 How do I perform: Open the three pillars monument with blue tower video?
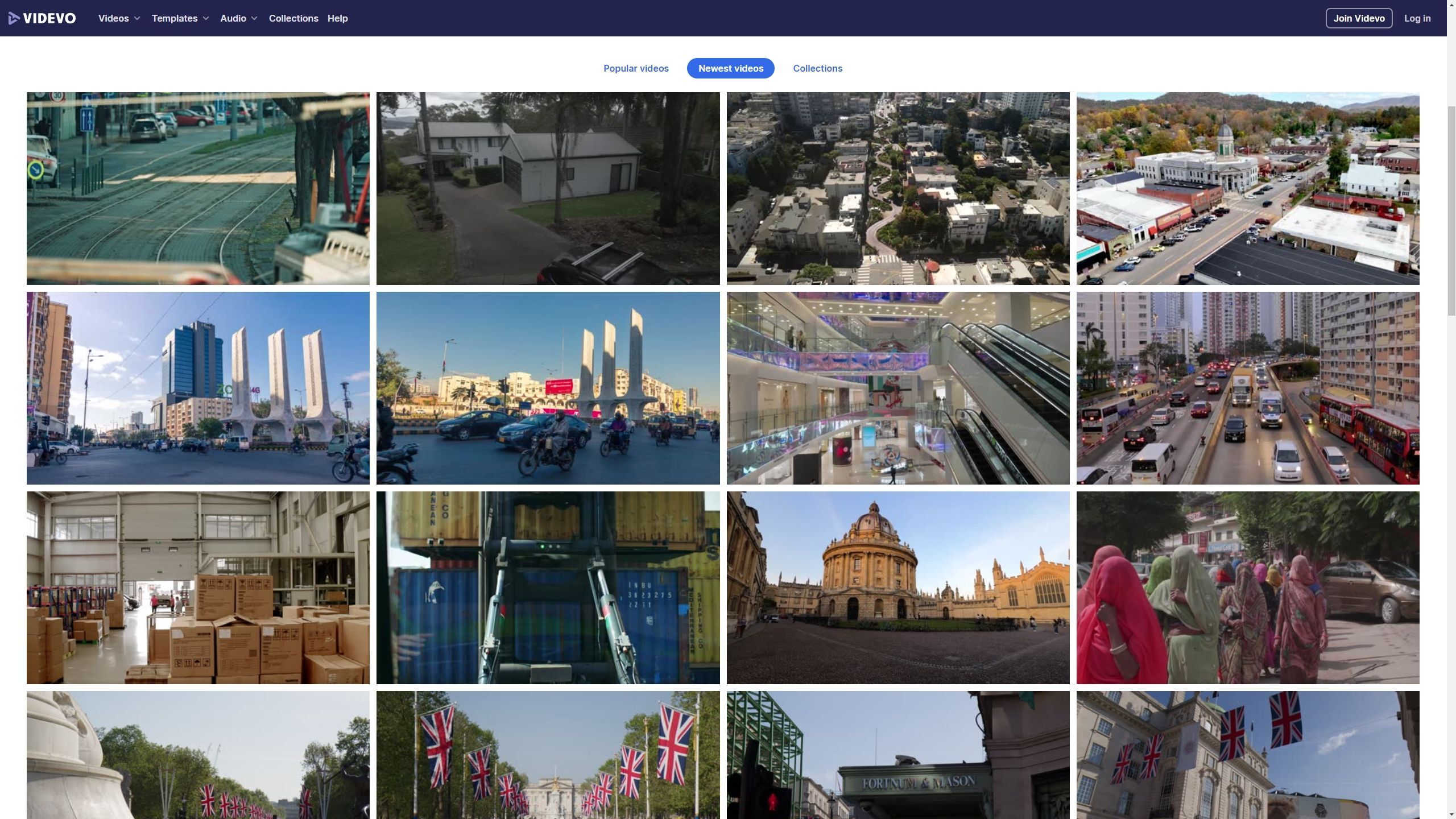[198, 388]
